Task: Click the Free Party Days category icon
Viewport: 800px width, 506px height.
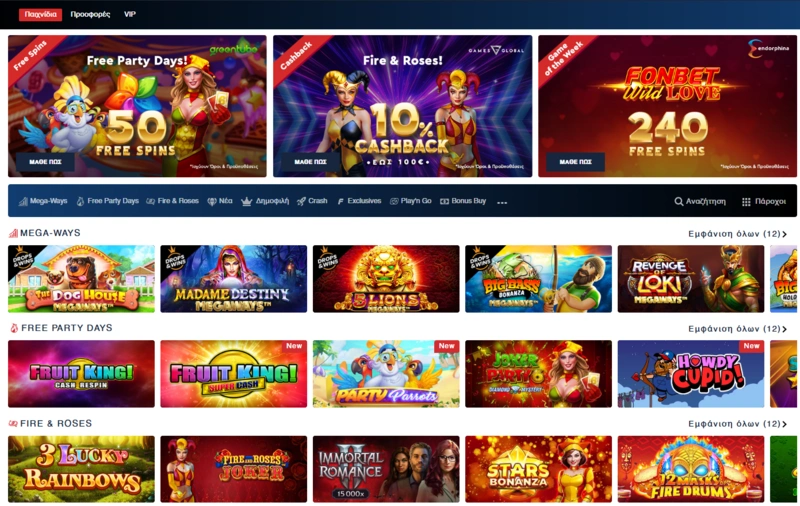Action: pyautogui.click(x=81, y=201)
